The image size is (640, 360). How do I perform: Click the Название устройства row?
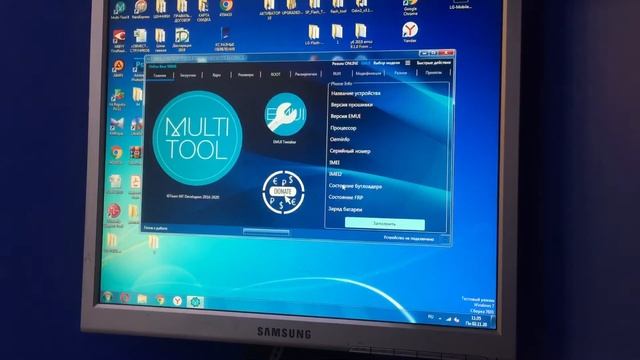point(356,93)
